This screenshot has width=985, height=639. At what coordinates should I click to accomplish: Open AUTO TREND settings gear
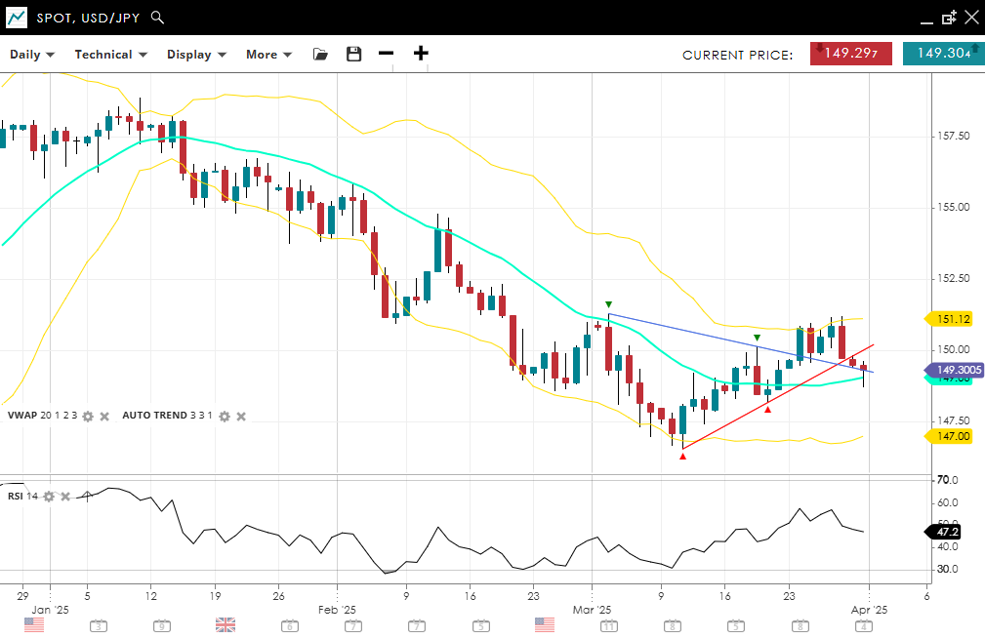224,416
